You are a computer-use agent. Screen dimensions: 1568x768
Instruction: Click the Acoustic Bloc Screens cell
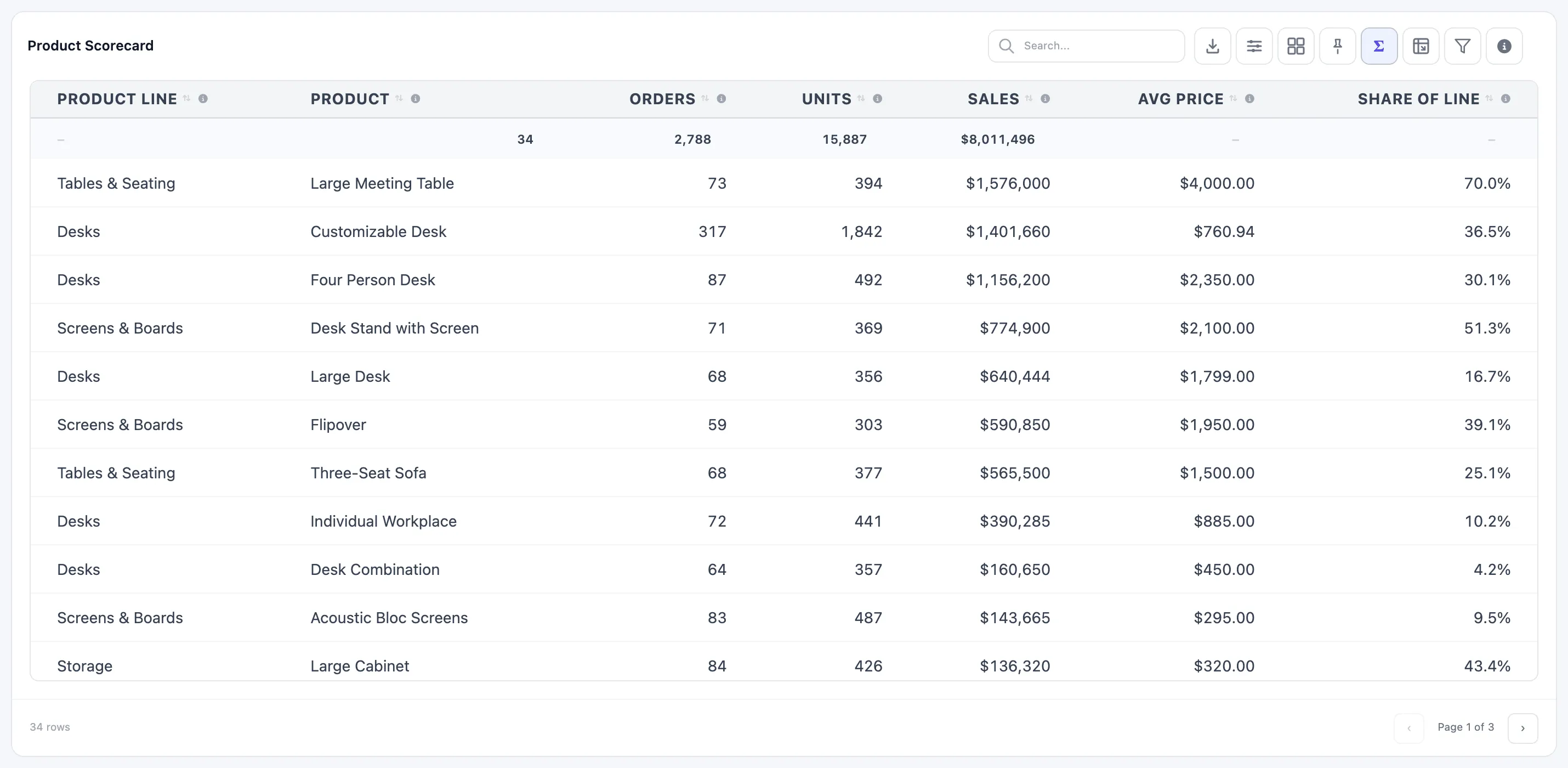coord(390,618)
